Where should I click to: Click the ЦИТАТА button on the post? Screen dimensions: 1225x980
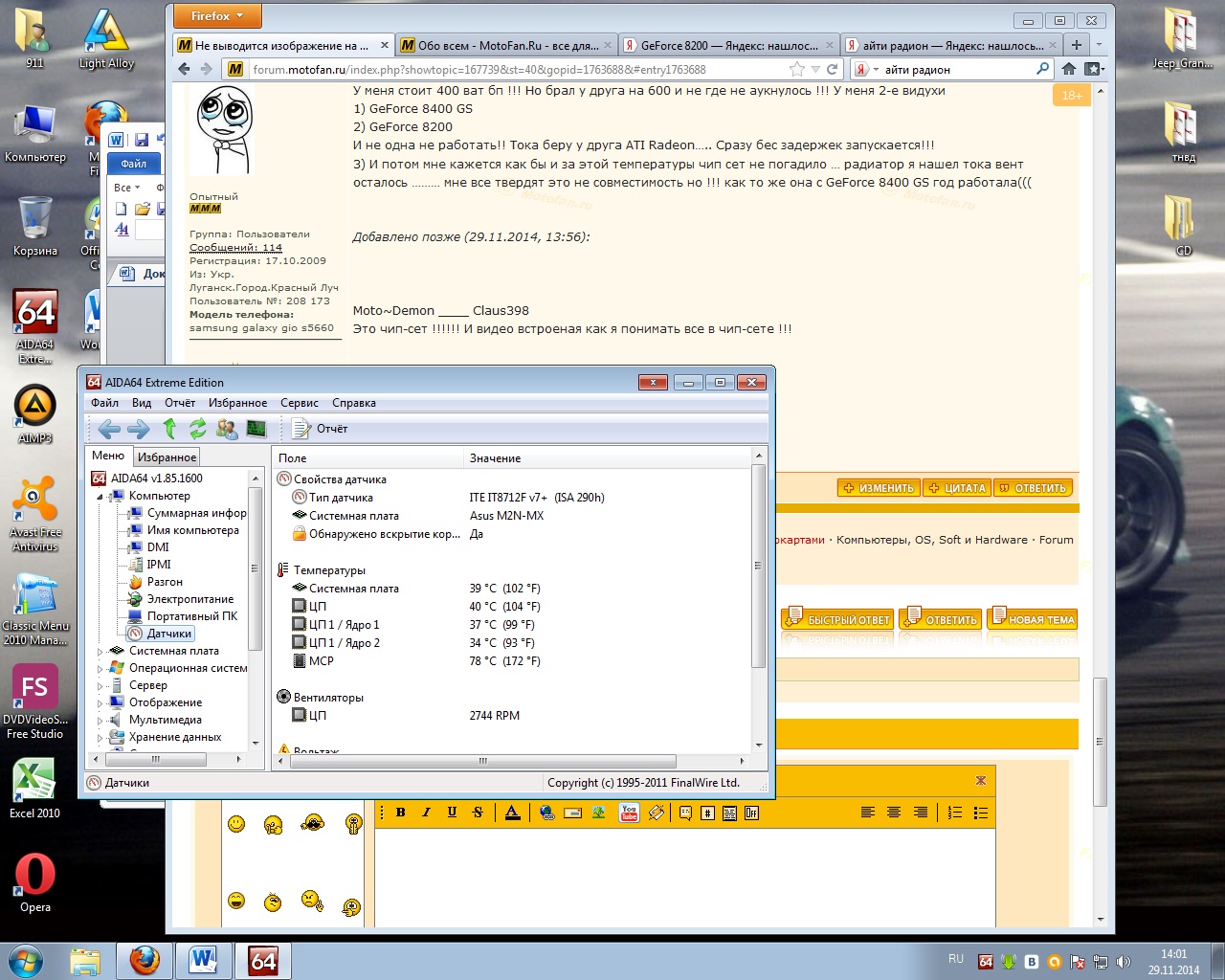pyautogui.click(x=956, y=488)
